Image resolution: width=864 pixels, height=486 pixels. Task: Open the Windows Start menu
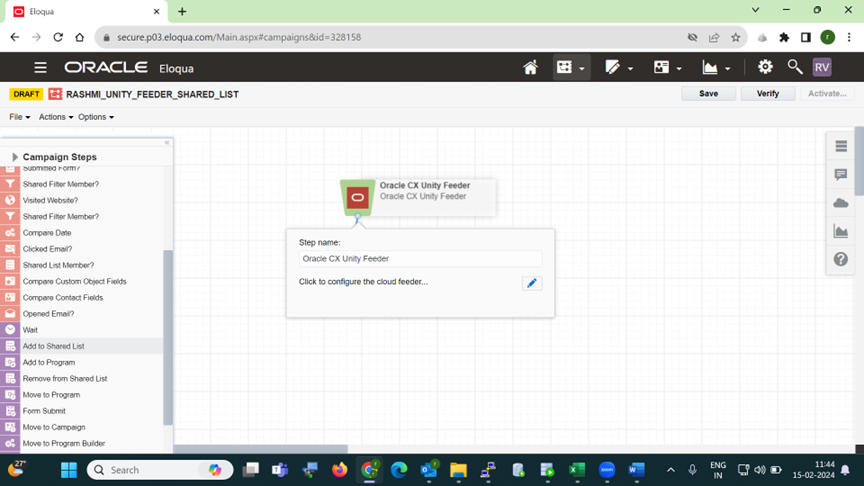click(69, 470)
